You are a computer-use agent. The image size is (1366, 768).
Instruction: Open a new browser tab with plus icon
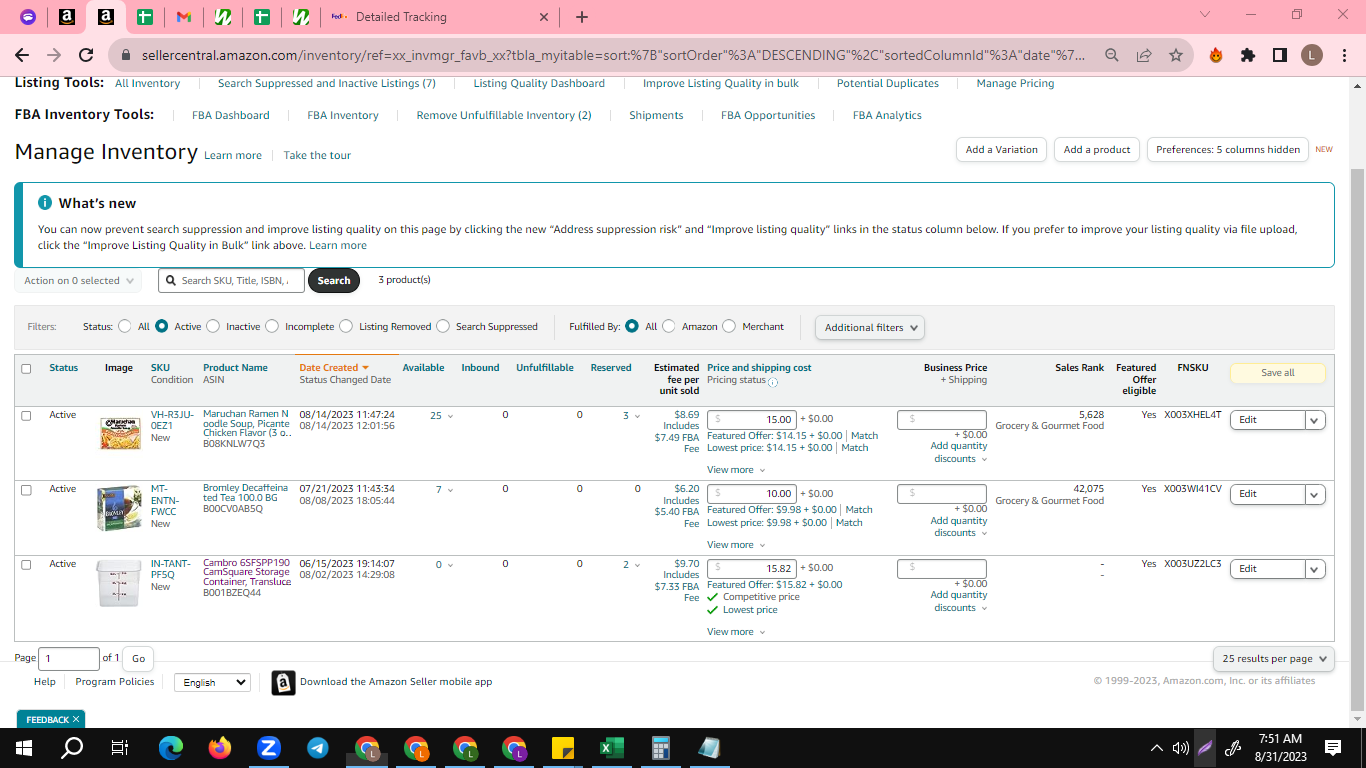(x=582, y=17)
